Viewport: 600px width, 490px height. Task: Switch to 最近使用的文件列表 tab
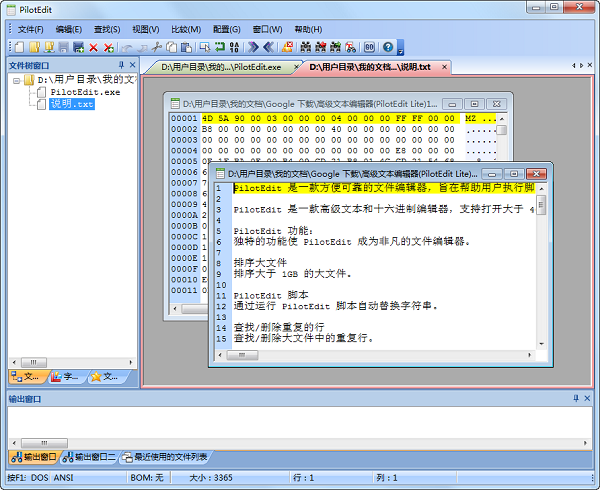pyautogui.click(x=165, y=457)
